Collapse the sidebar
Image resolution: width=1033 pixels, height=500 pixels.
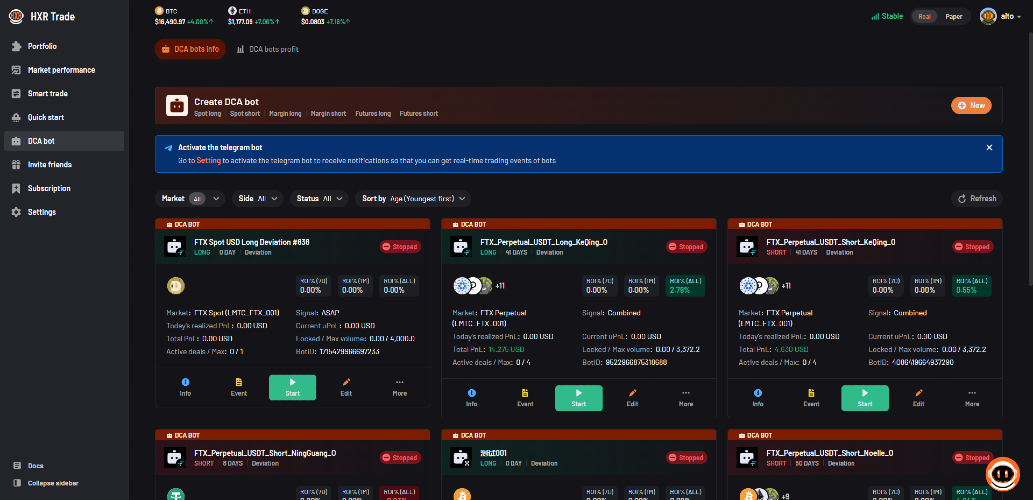[x=46, y=483]
